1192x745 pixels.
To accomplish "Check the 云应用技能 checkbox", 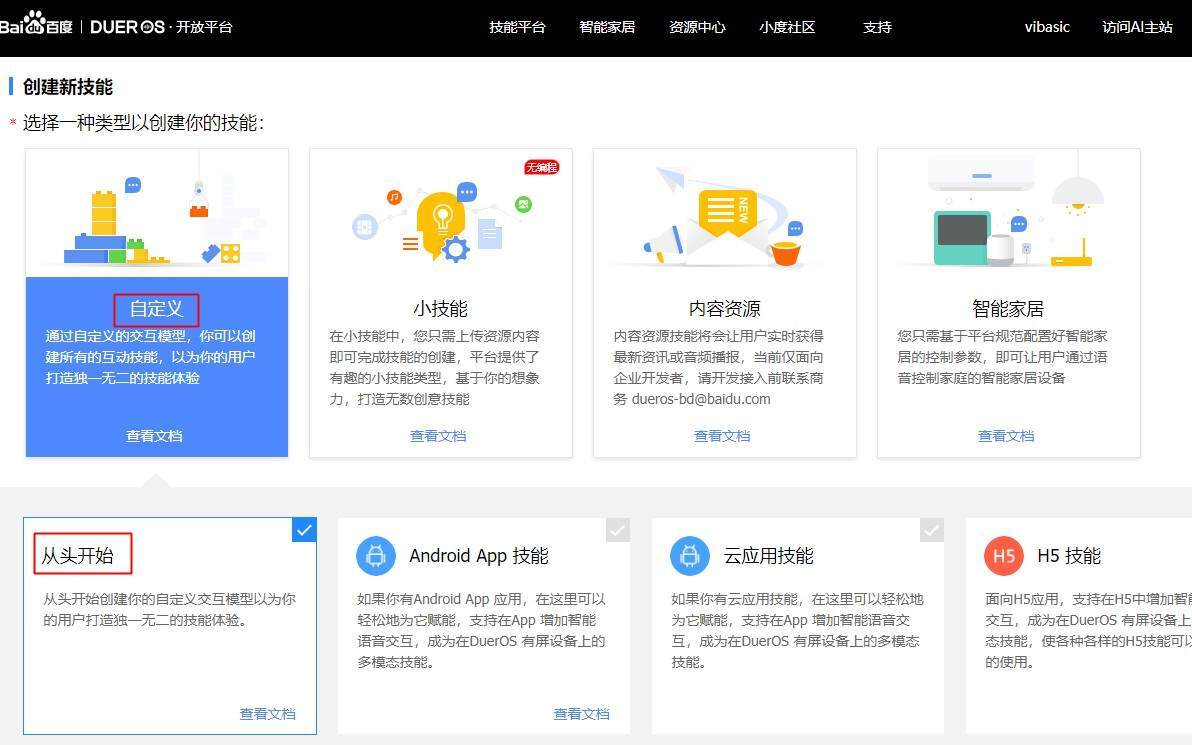I will [x=931, y=530].
